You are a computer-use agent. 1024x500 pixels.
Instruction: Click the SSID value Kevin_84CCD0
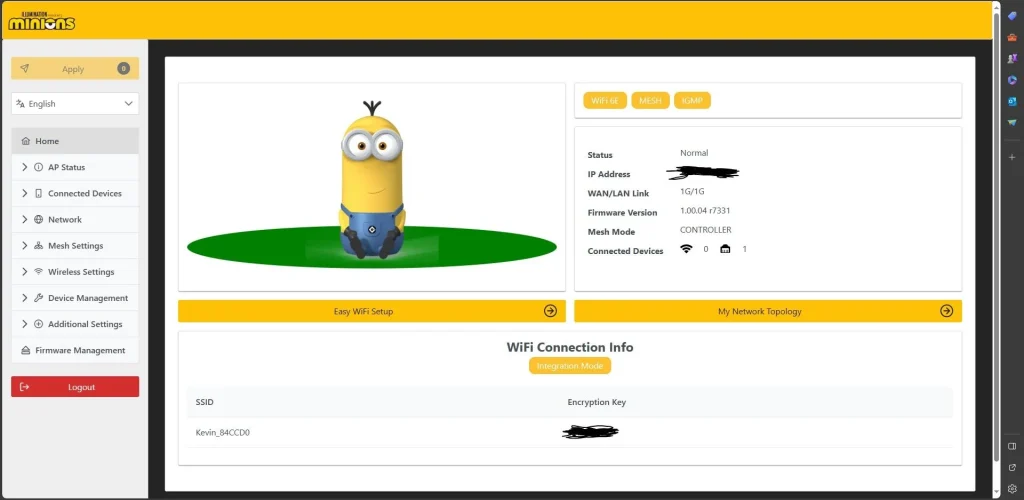coord(223,432)
